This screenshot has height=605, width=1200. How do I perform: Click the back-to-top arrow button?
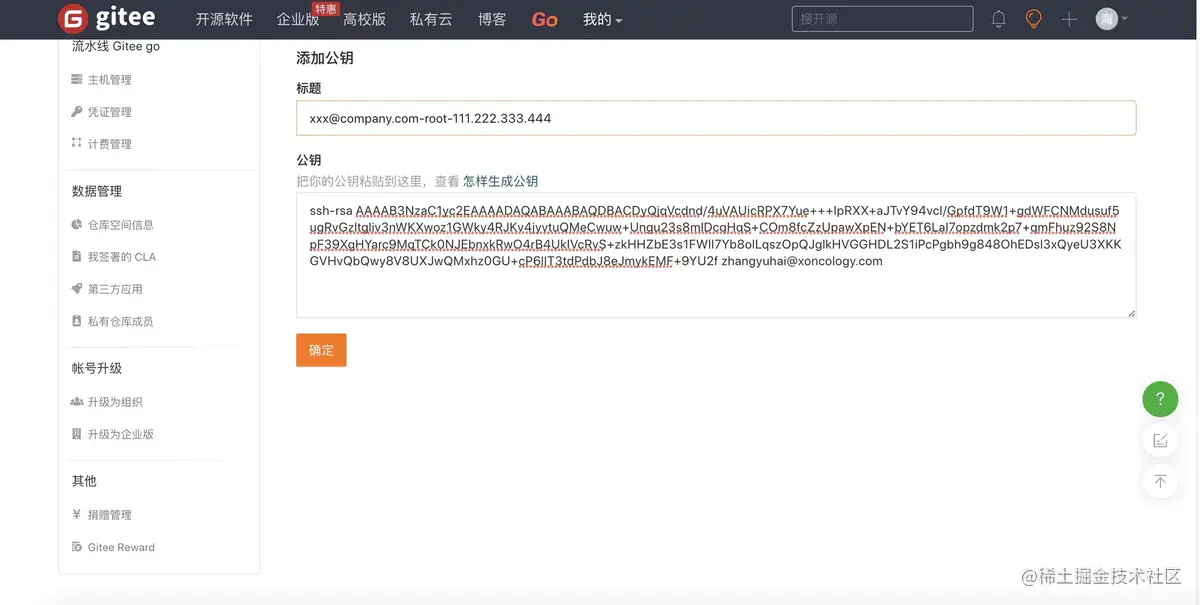pyautogui.click(x=1160, y=481)
